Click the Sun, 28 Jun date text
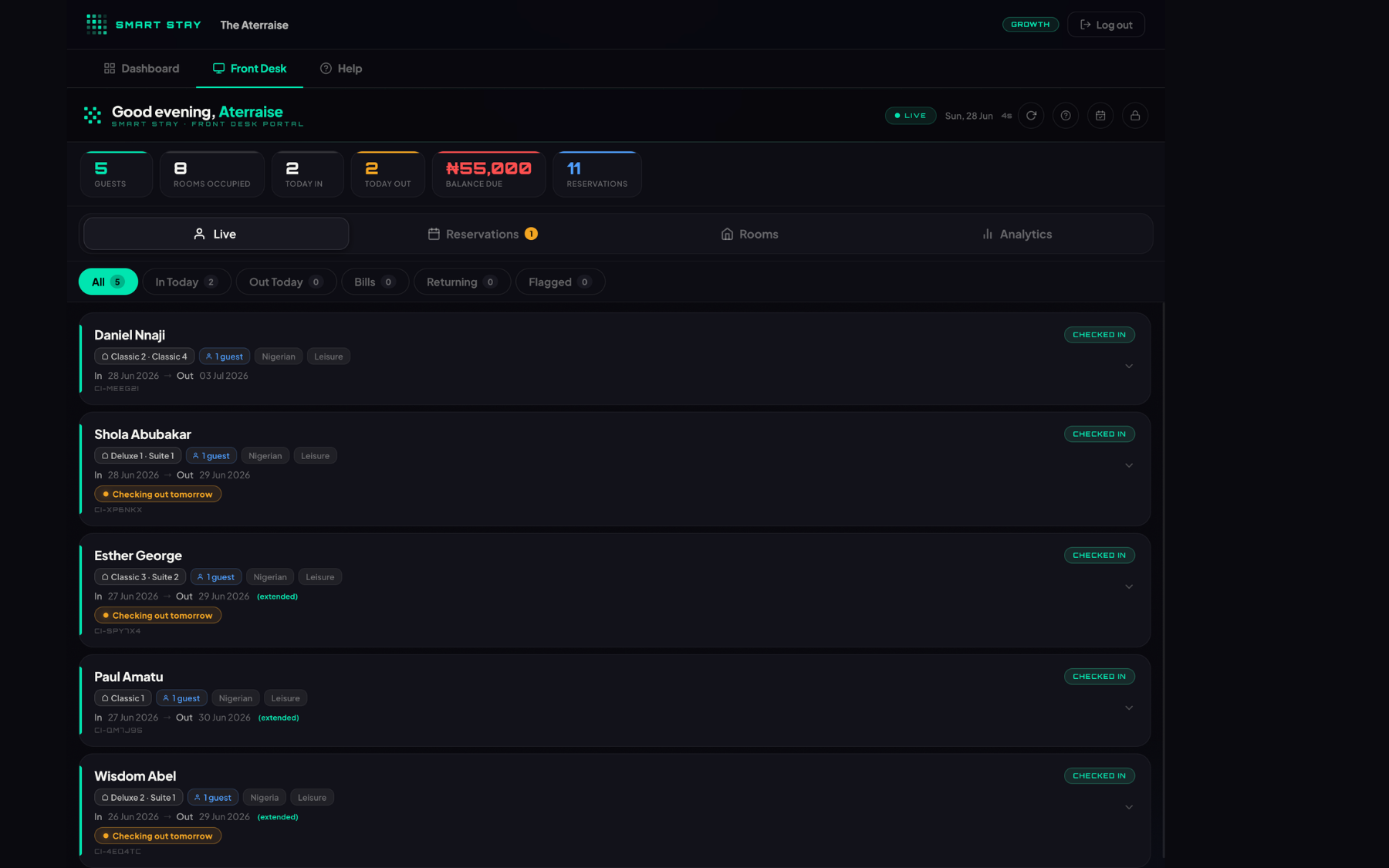This screenshot has height=868, width=1389. pyautogui.click(x=969, y=116)
